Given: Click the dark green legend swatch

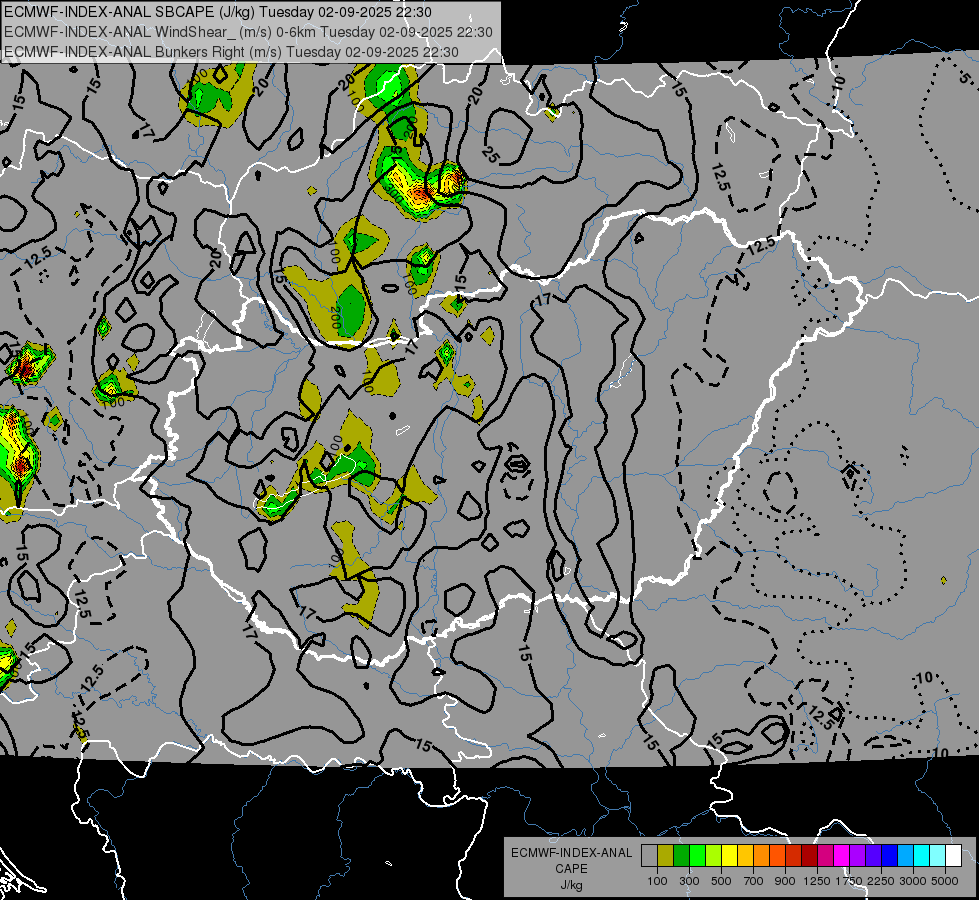Looking at the screenshot, I should [681, 856].
